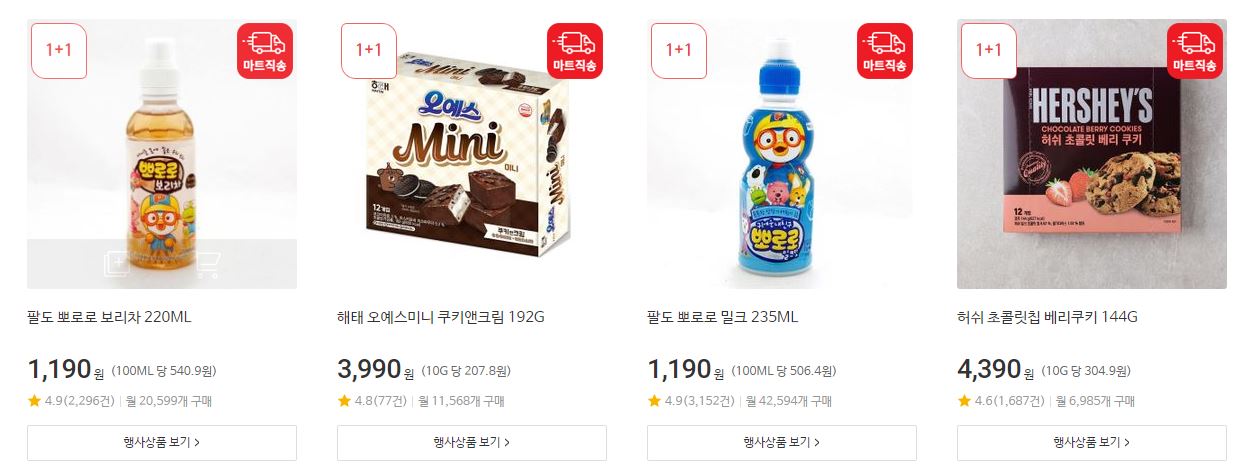Viewport: 1247px width, 475px height.
Task: Click 마트직송 truck badge on Hershey's cookies
Action: coord(1195,51)
